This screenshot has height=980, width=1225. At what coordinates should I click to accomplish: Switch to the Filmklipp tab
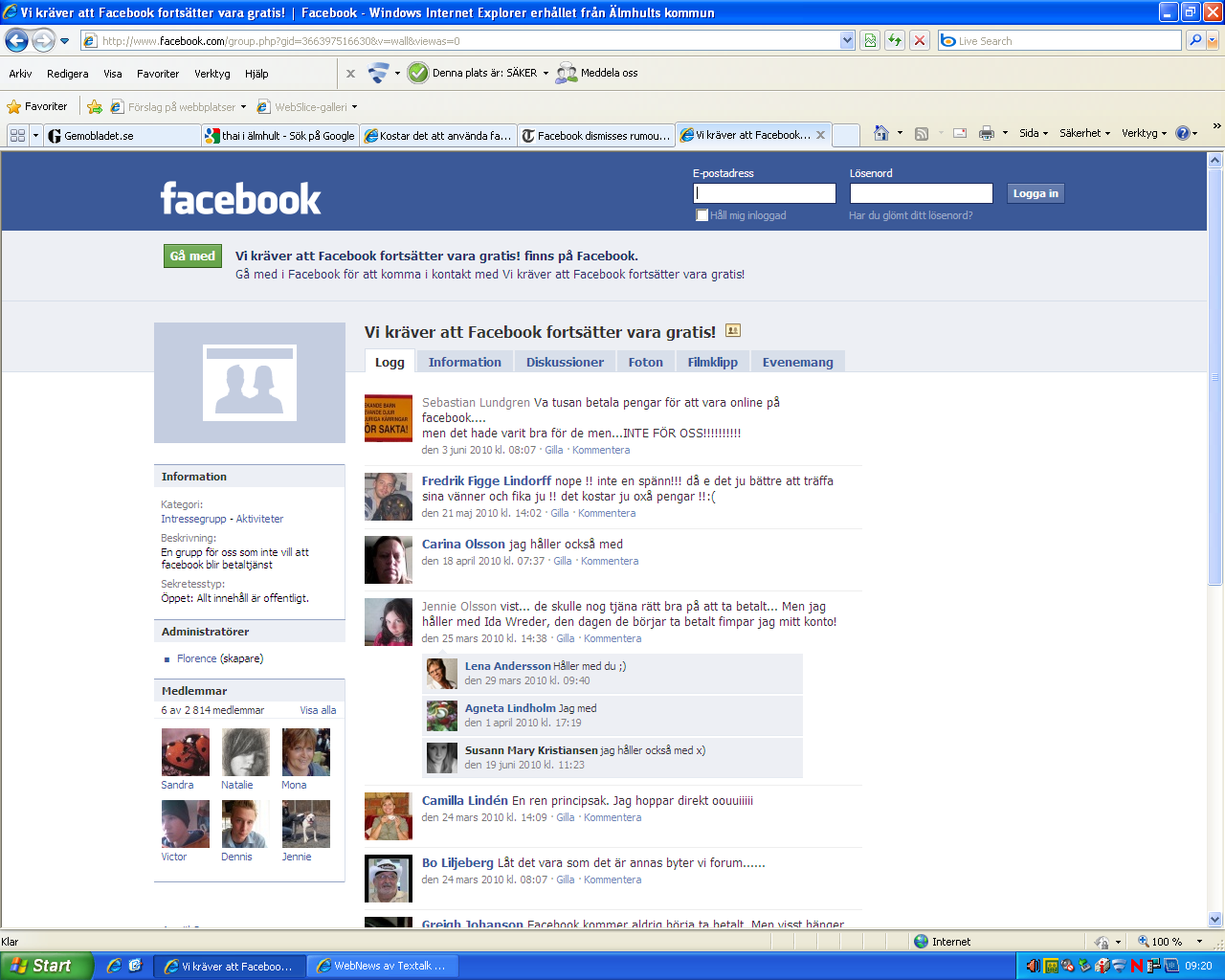[713, 362]
